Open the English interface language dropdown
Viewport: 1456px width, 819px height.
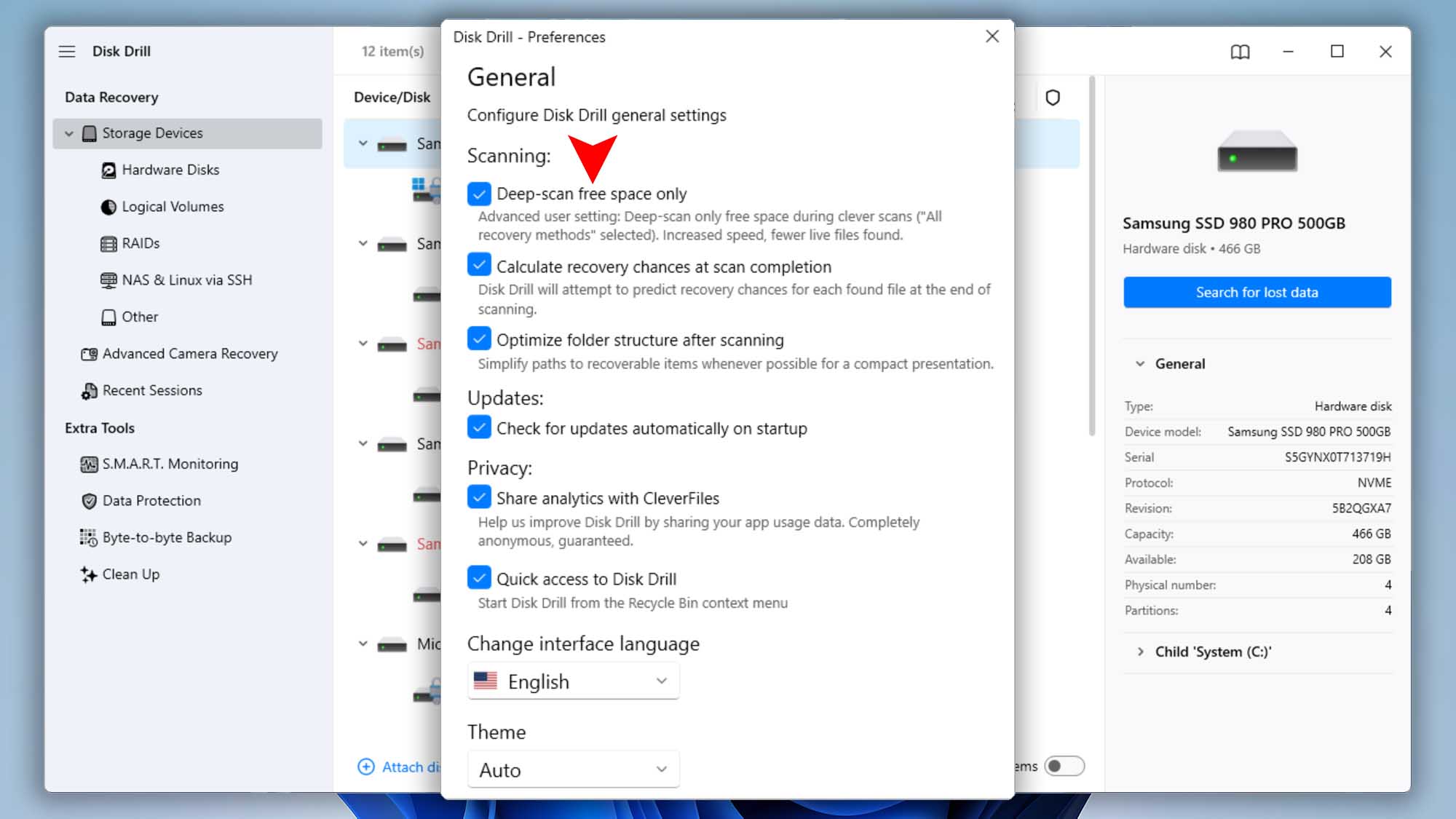573,681
